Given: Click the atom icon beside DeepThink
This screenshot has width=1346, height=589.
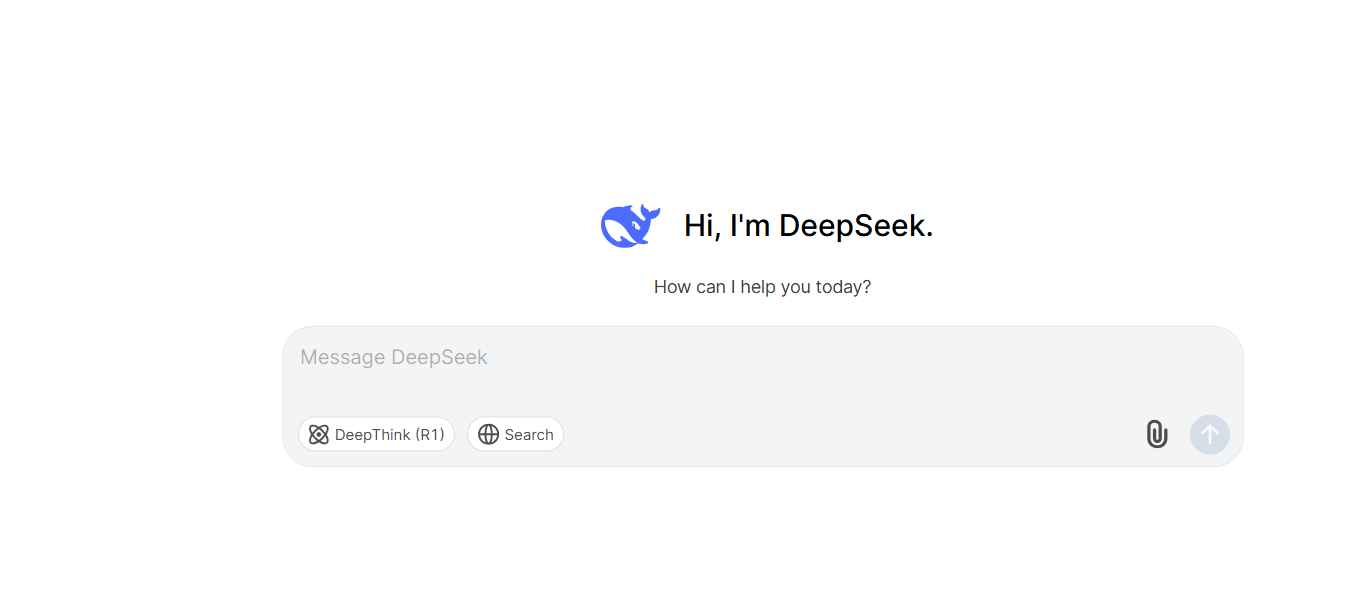Looking at the screenshot, I should [319, 434].
